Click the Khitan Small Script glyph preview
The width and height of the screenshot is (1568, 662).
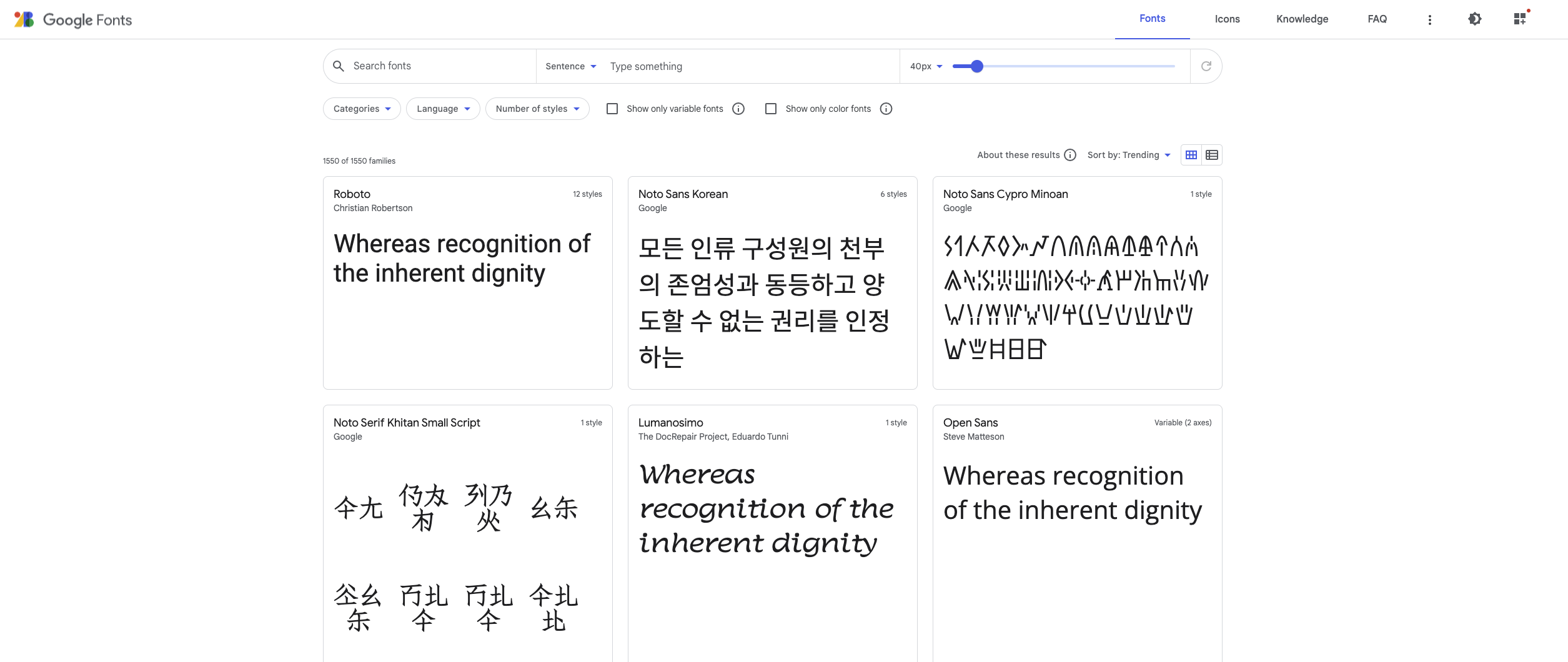(456, 556)
